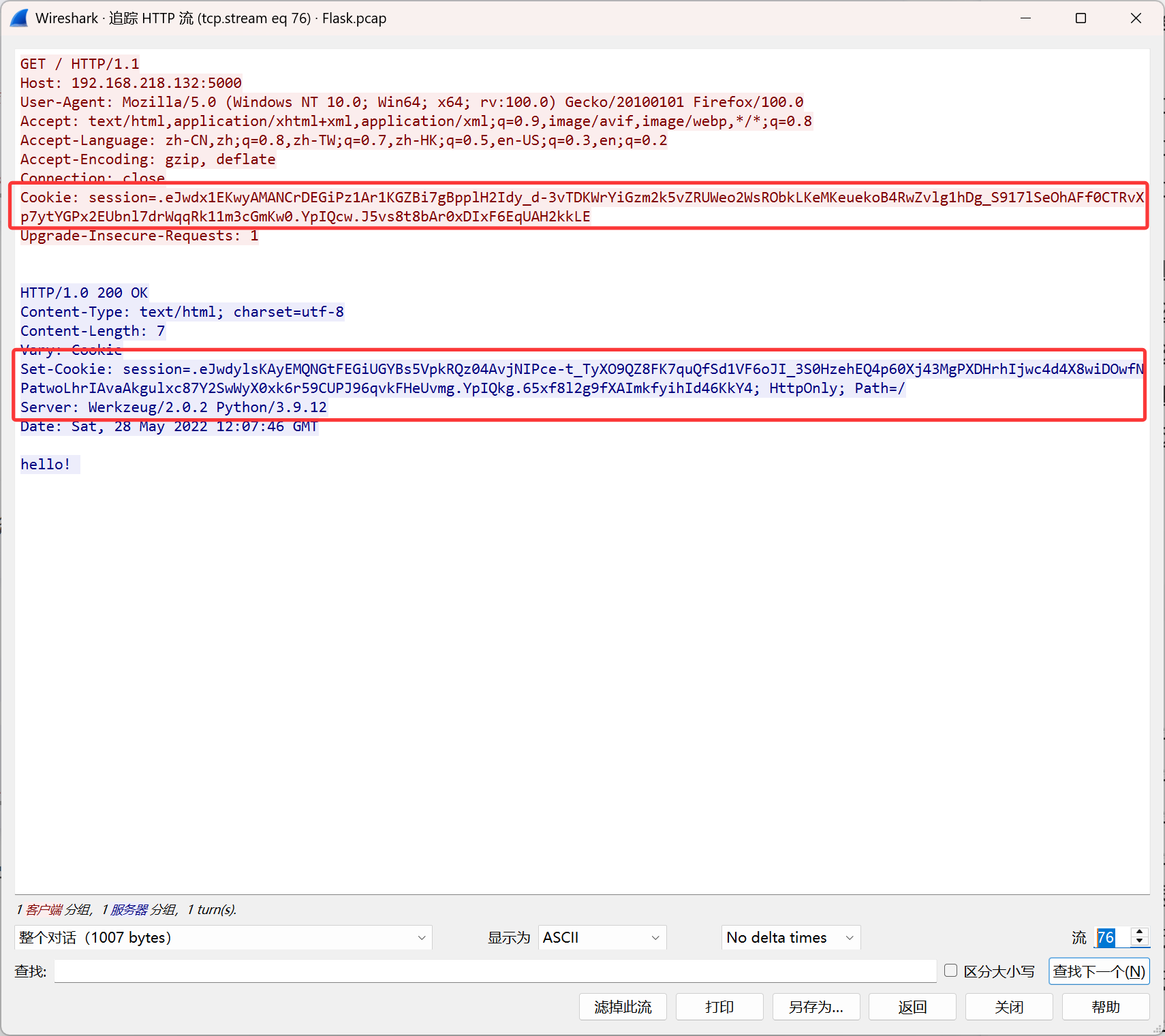Click the 'Set-Cookie: session=' response header
Viewport: 1165px width, 1036px height.
(x=582, y=379)
